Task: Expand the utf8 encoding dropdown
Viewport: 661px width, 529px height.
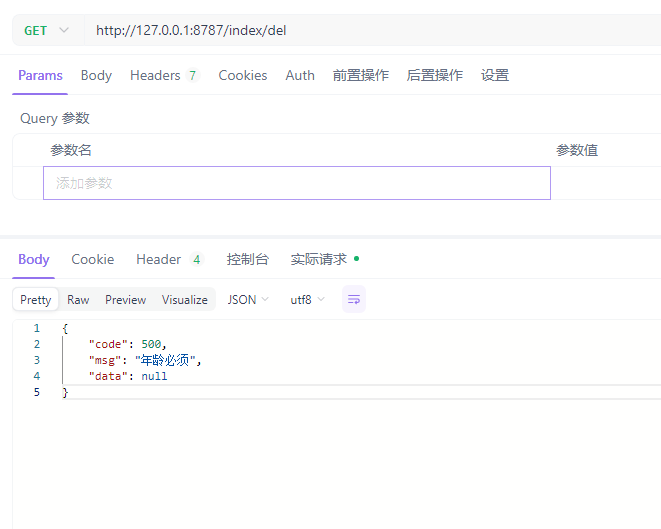Action: pos(307,300)
